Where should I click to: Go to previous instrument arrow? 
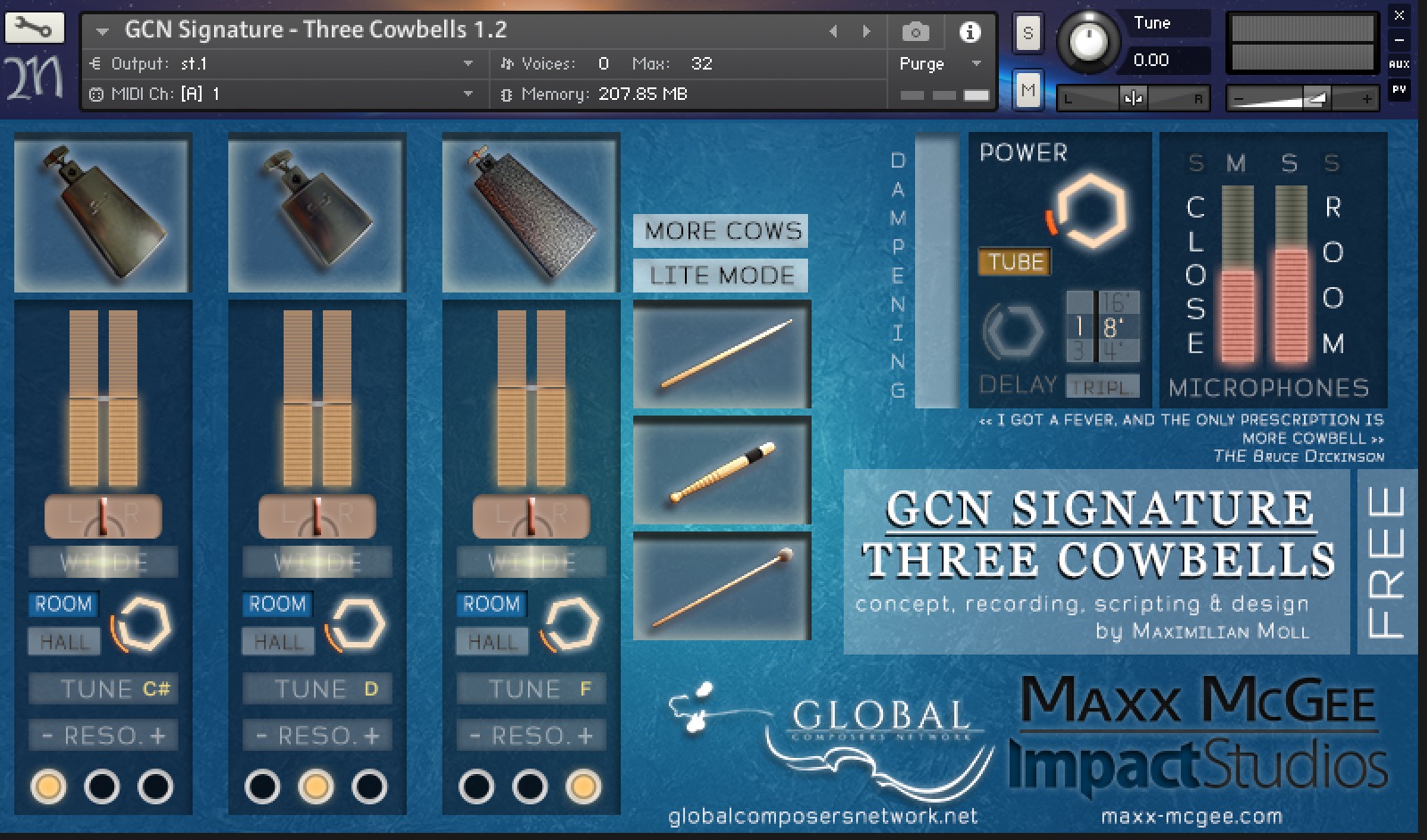pyautogui.click(x=833, y=31)
